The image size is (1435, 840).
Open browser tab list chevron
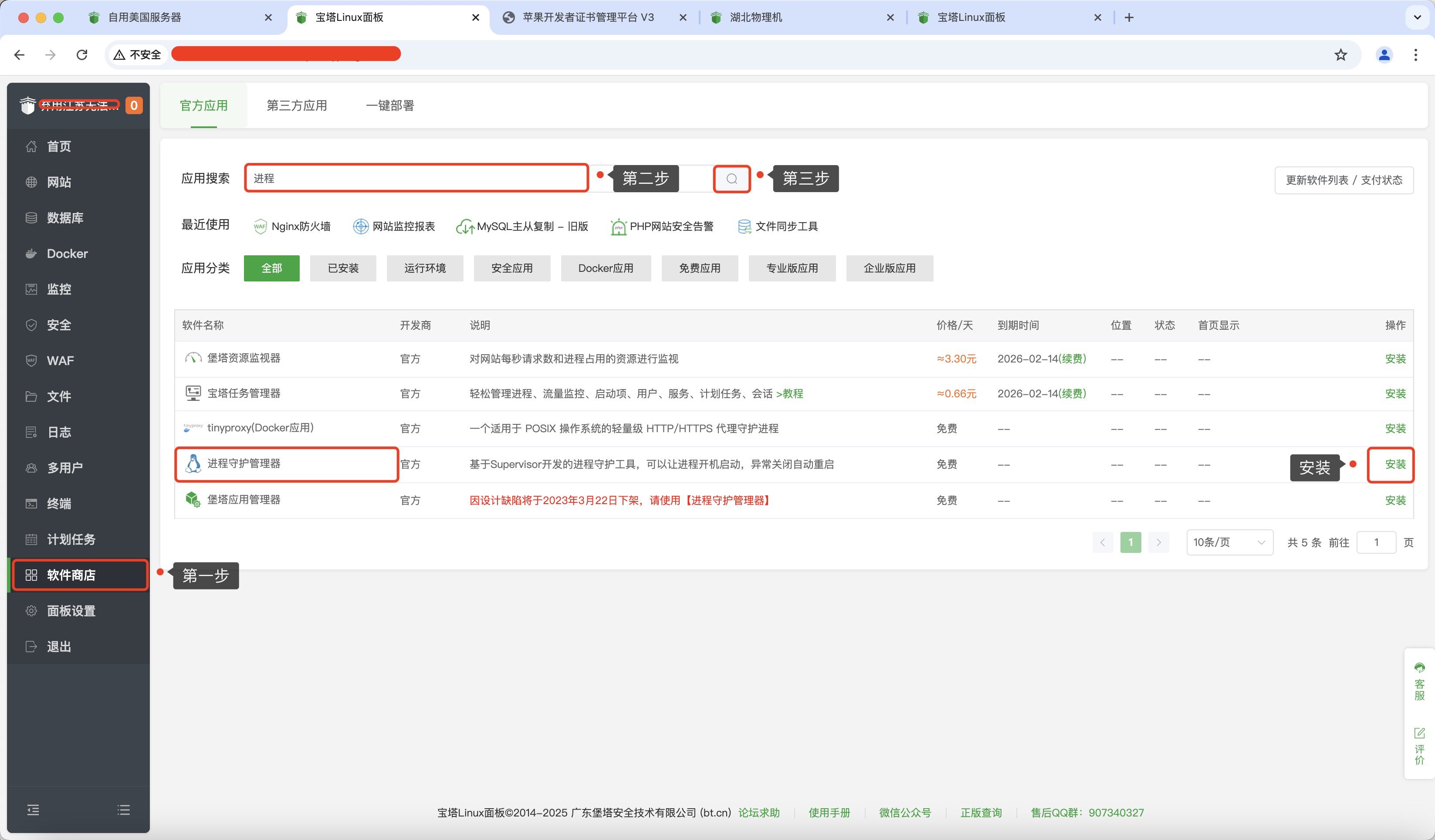pos(1417,18)
